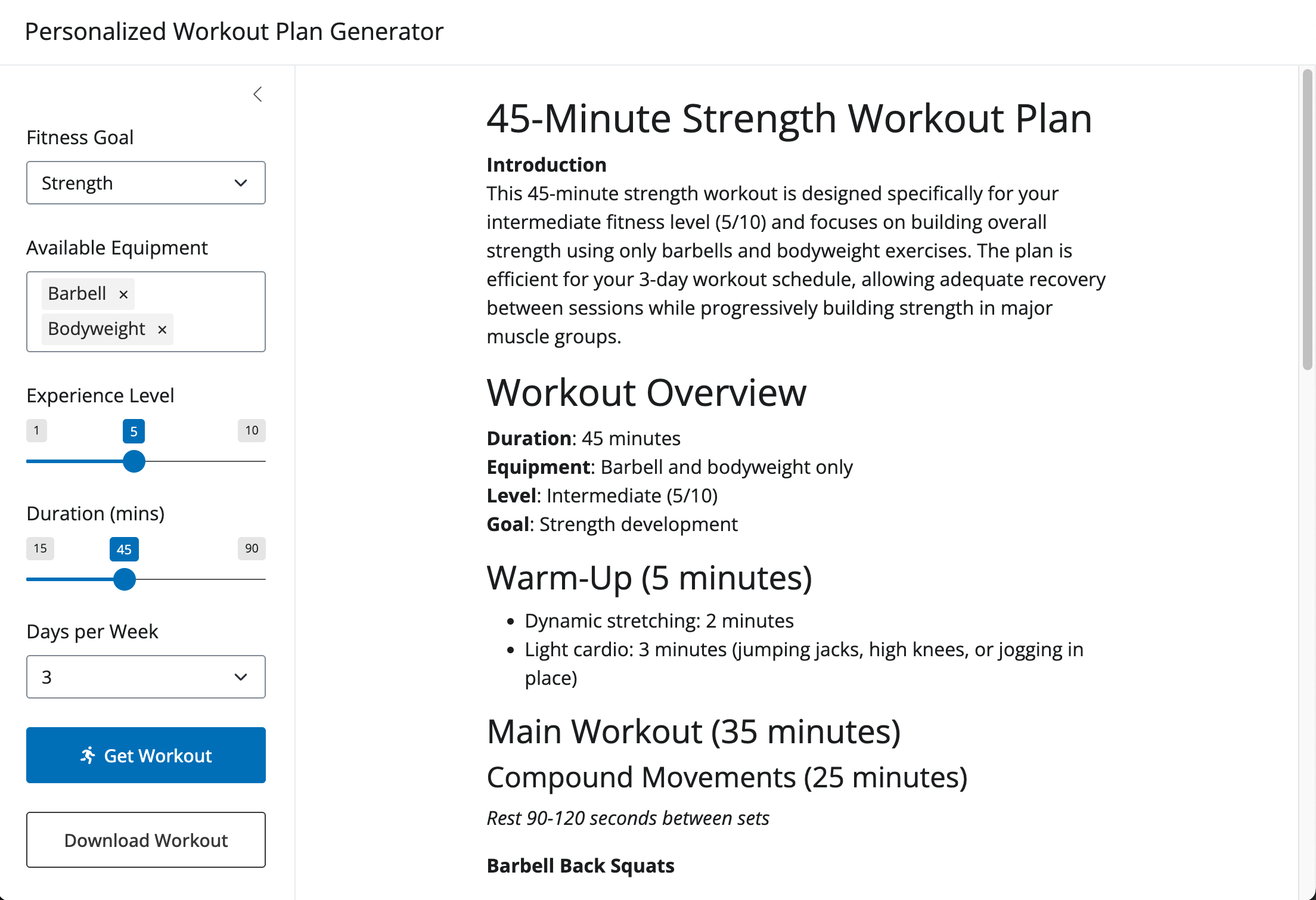Click the Personalized Workout Plan Generator title

(234, 32)
